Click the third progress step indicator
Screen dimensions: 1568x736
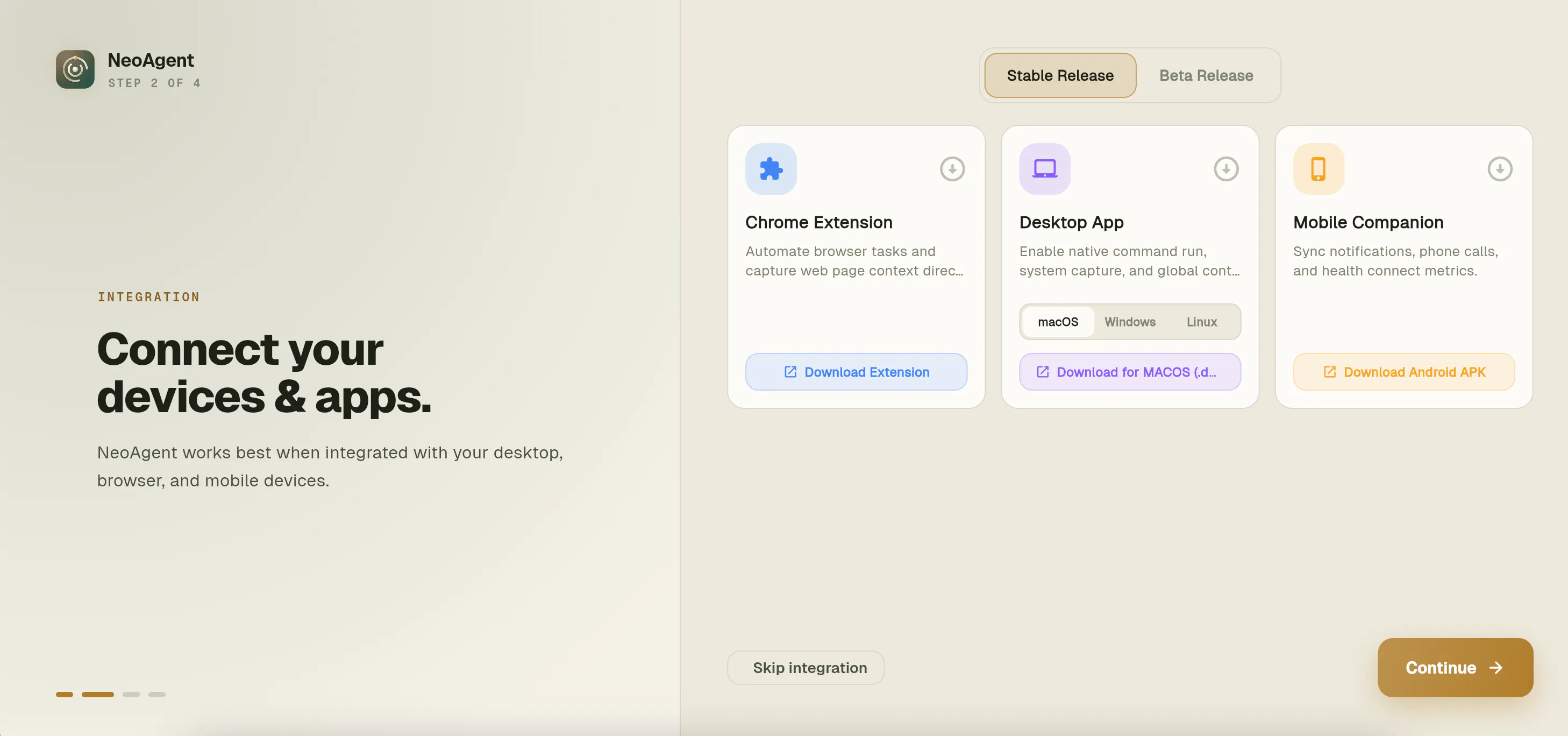pyautogui.click(x=131, y=695)
